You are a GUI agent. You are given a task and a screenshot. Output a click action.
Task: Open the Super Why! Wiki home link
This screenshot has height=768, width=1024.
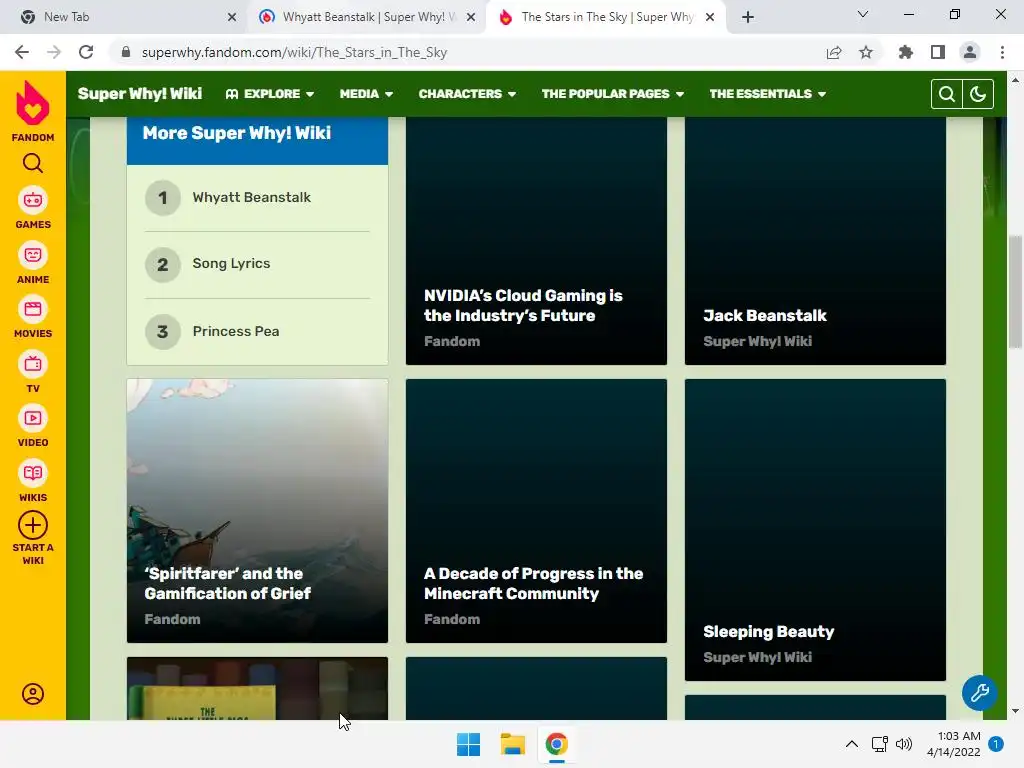[x=140, y=94]
